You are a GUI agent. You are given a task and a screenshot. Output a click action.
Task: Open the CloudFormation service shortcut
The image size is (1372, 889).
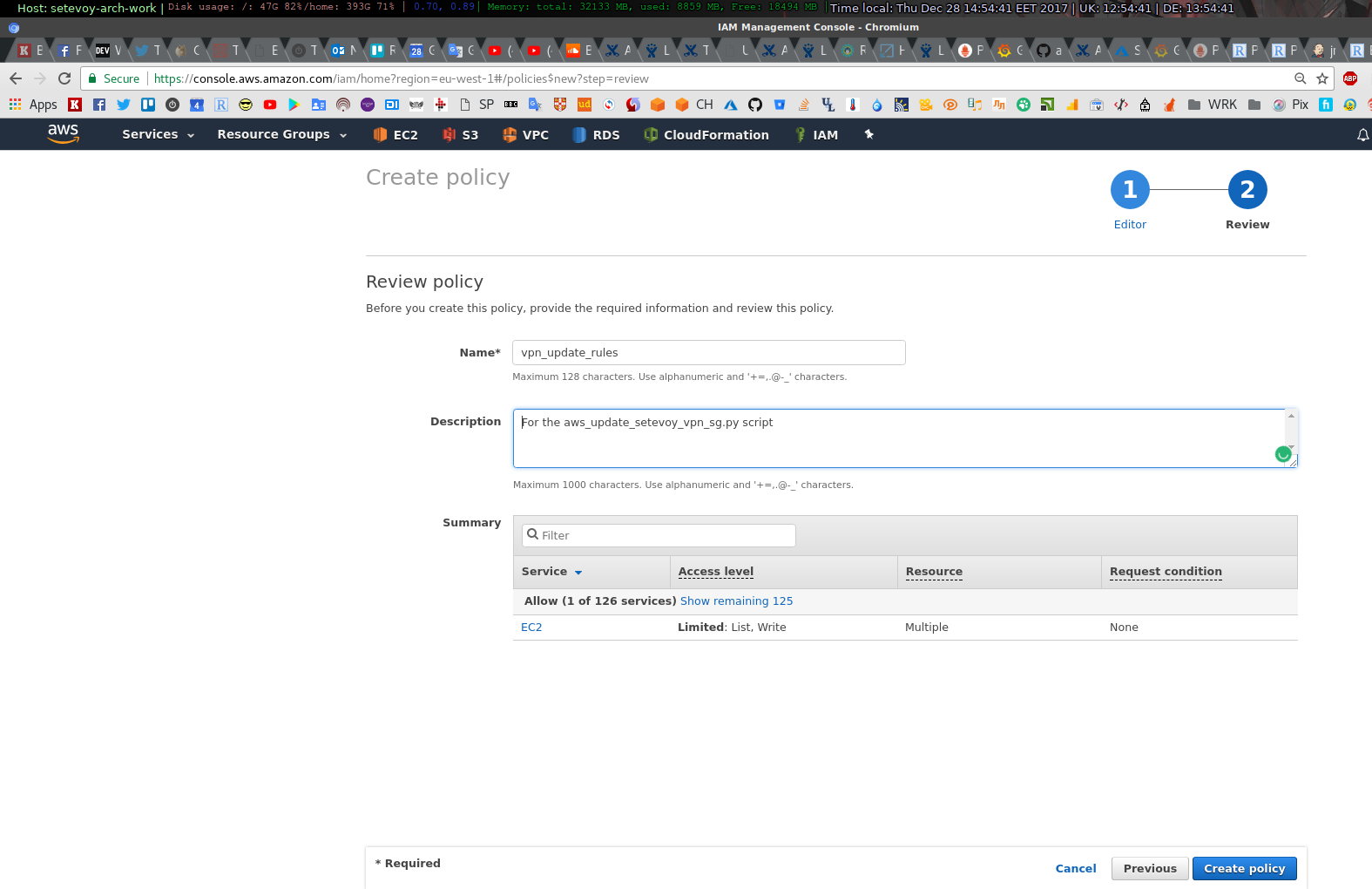click(706, 134)
